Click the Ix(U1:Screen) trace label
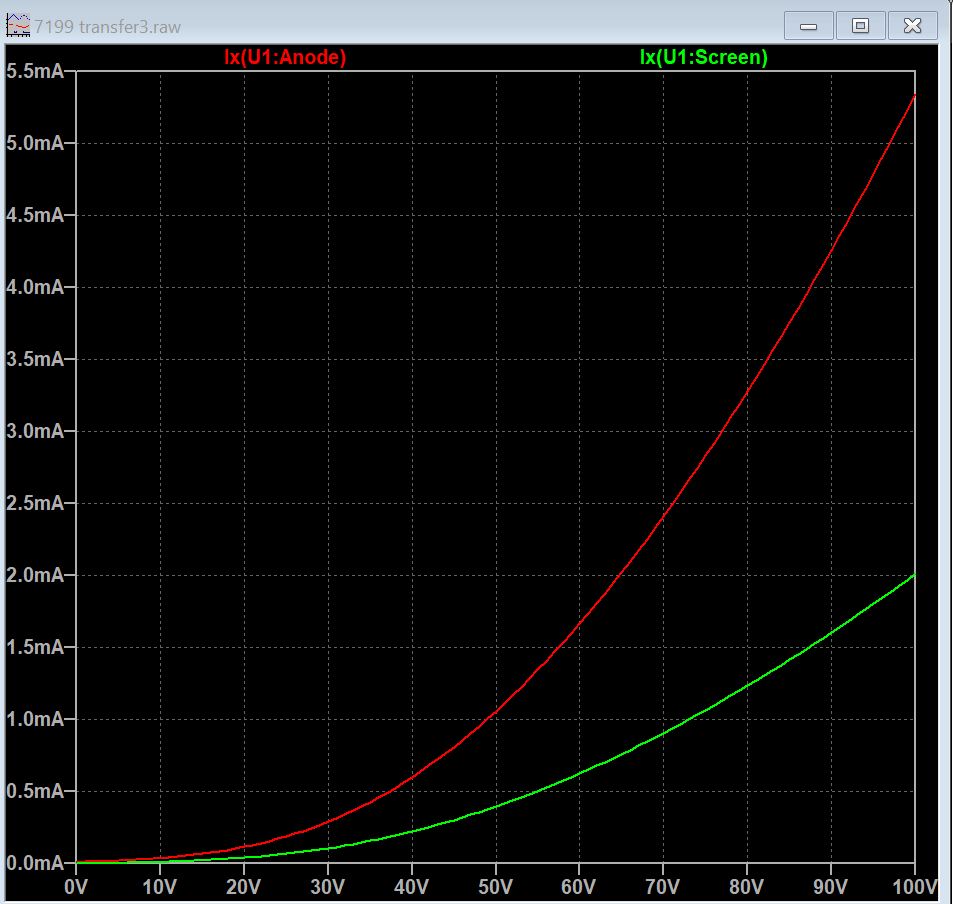This screenshot has height=904, width=953. [704, 57]
